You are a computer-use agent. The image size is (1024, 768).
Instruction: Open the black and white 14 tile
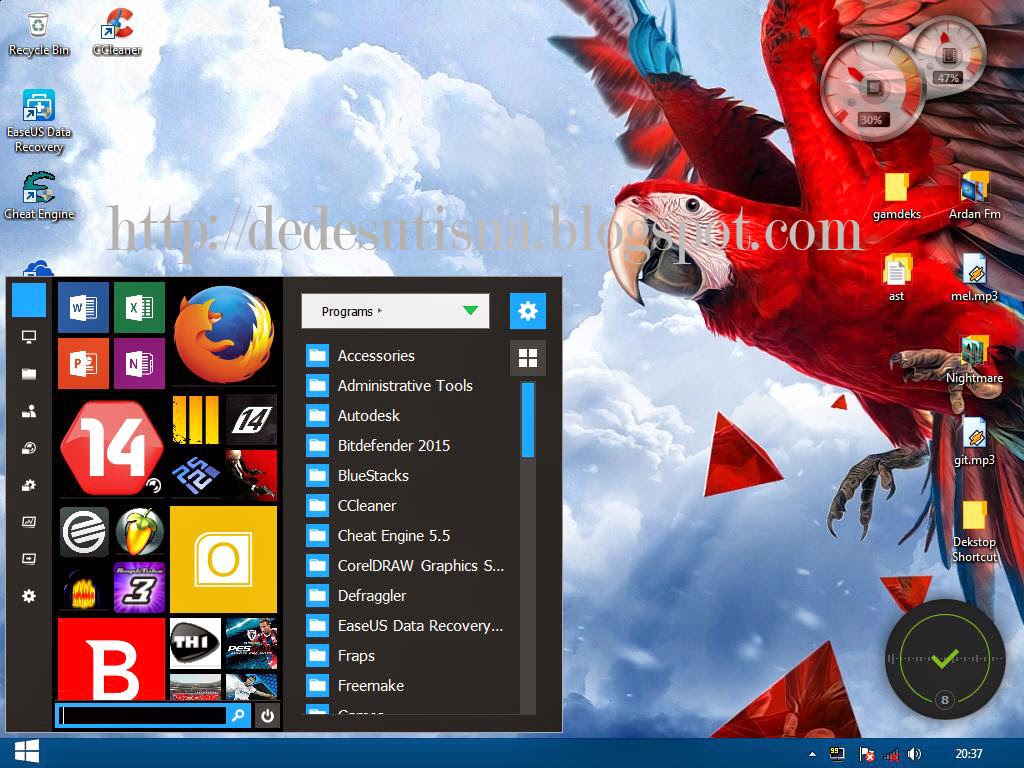pyautogui.click(x=251, y=419)
